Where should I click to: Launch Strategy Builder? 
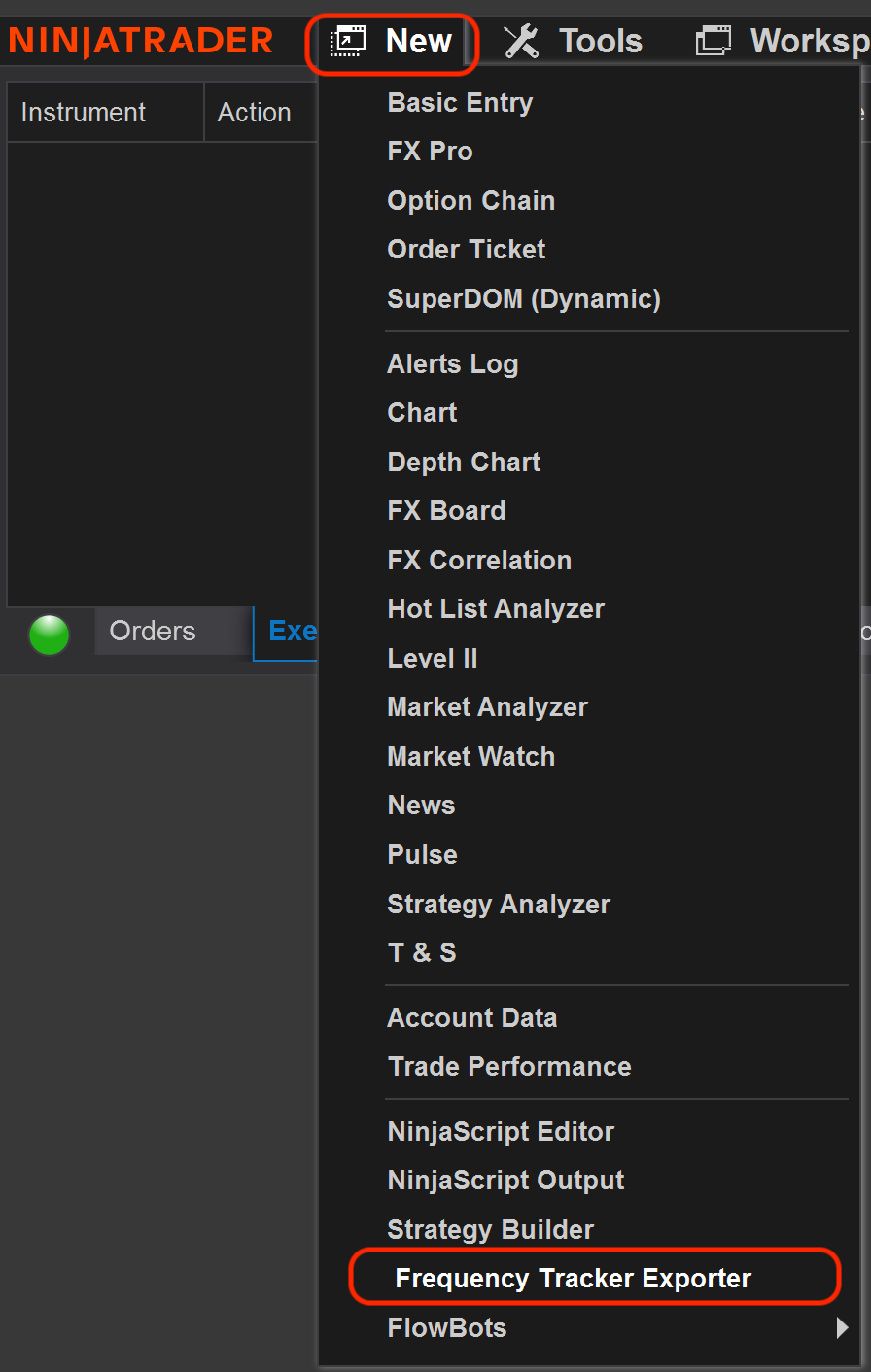[490, 1230]
